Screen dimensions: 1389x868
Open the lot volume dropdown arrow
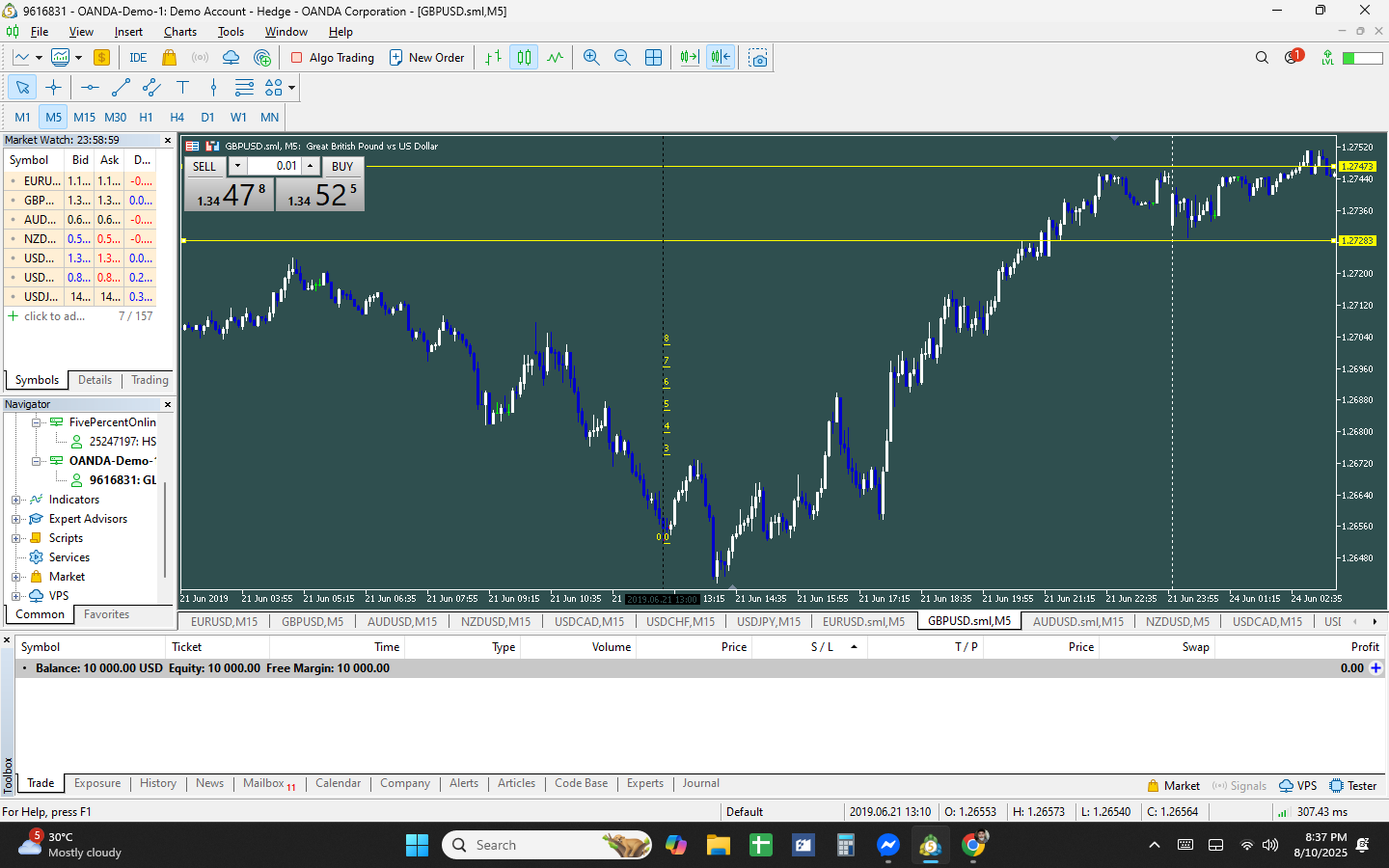point(237,166)
